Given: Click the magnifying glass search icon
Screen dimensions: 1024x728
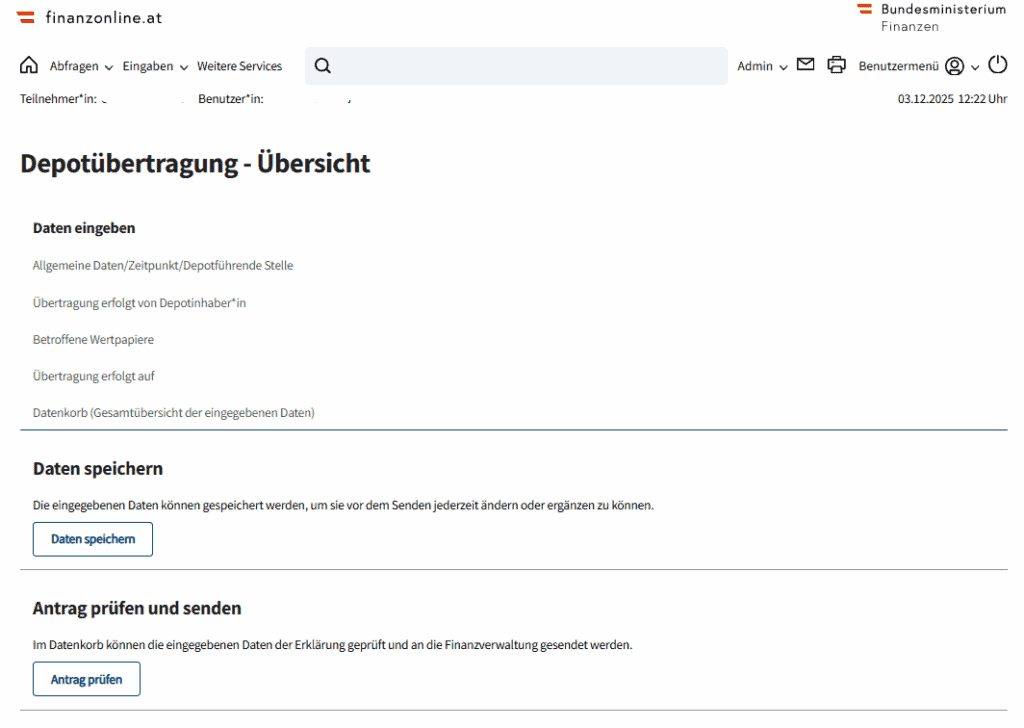Looking at the screenshot, I should point(322,66).
